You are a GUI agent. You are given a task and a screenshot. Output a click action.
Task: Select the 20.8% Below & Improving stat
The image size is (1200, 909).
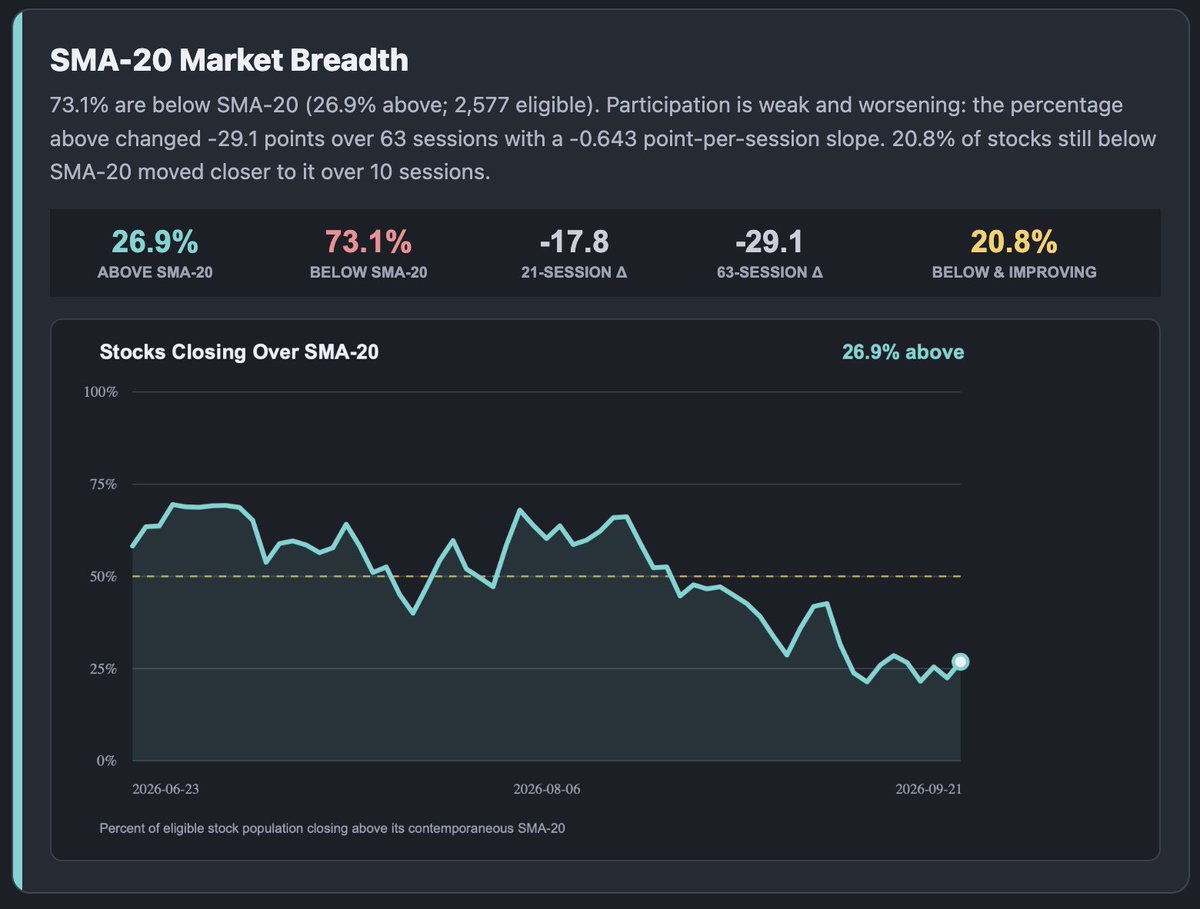point(1014,253)
